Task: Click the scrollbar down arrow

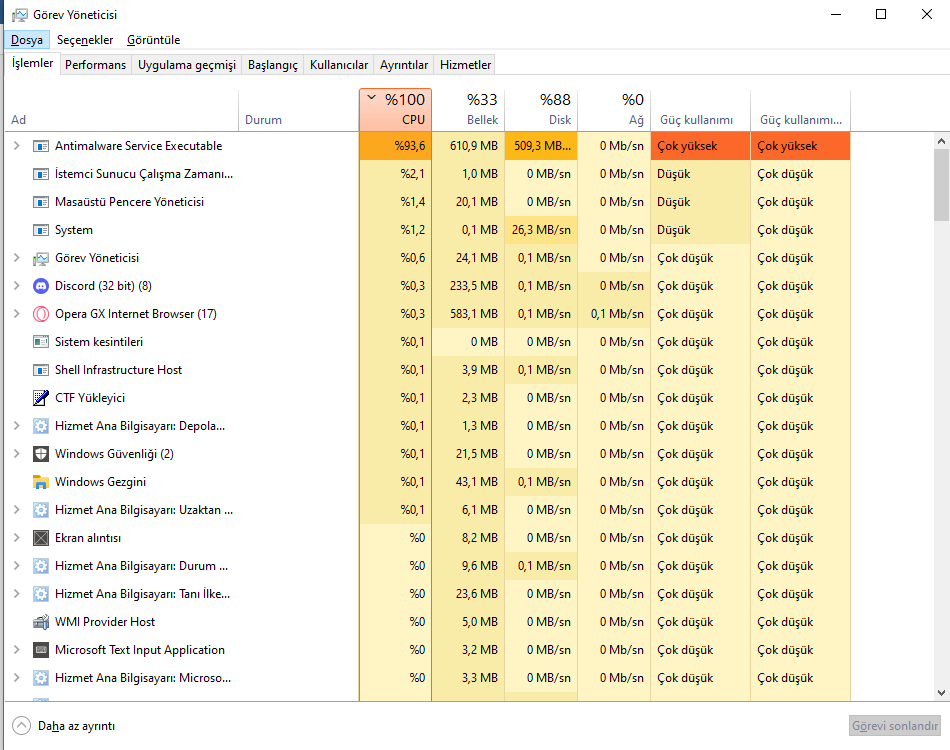Action: [x=941, y=692]
